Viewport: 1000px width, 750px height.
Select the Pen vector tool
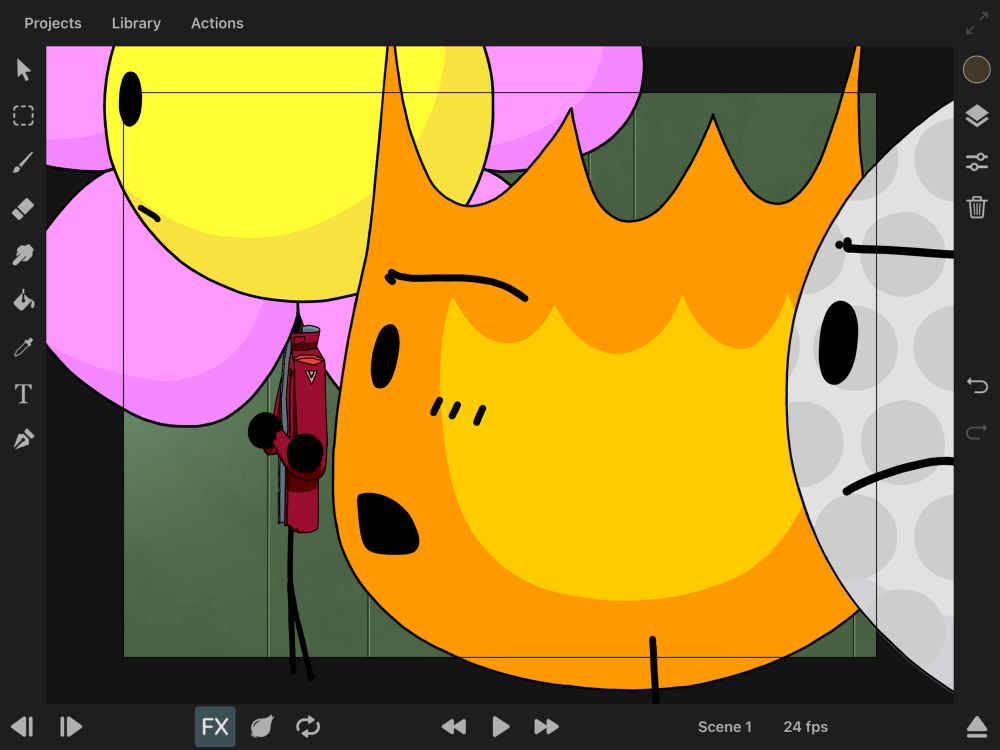[x=24, y=439]
